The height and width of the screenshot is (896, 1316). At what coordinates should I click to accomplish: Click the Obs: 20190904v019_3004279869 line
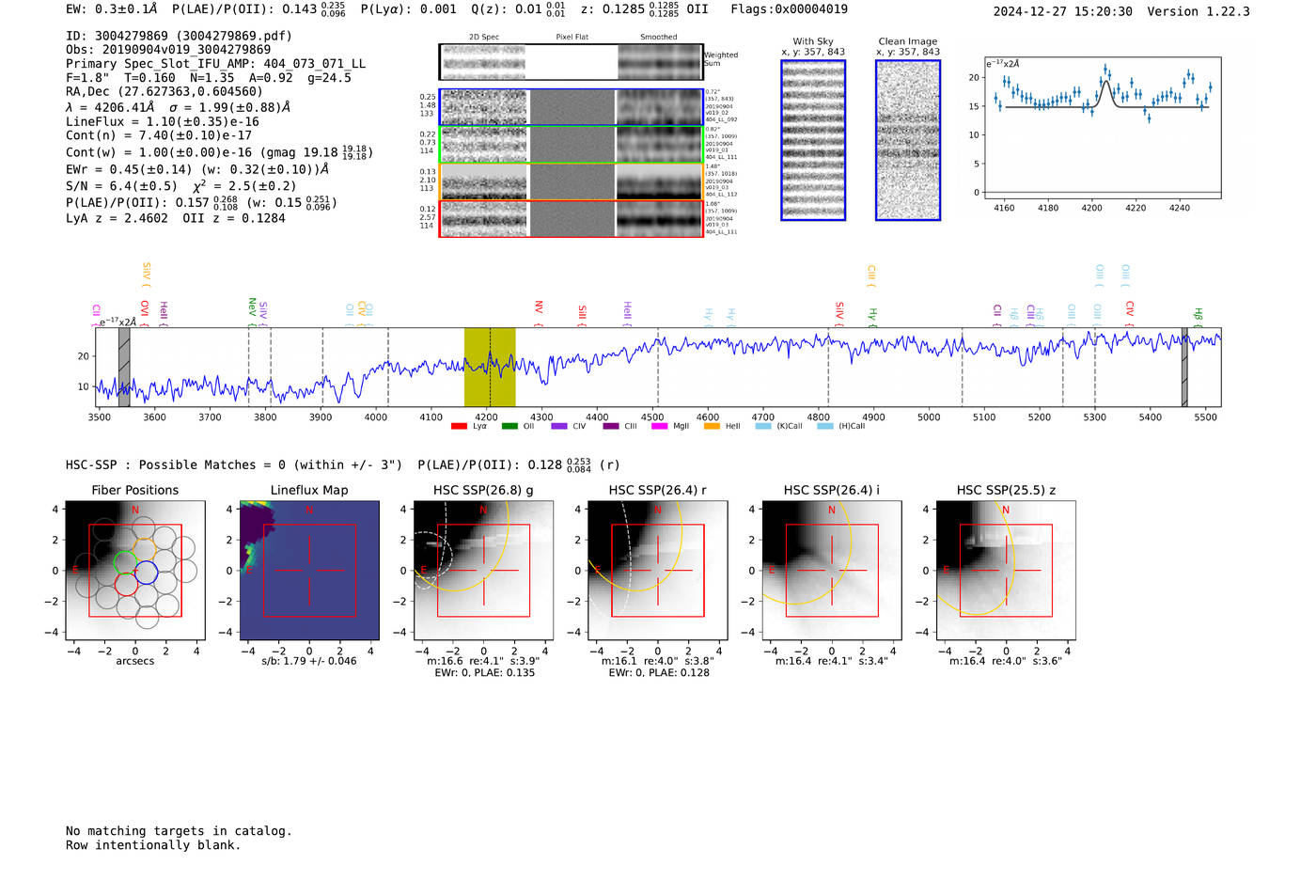pos(168,50)
